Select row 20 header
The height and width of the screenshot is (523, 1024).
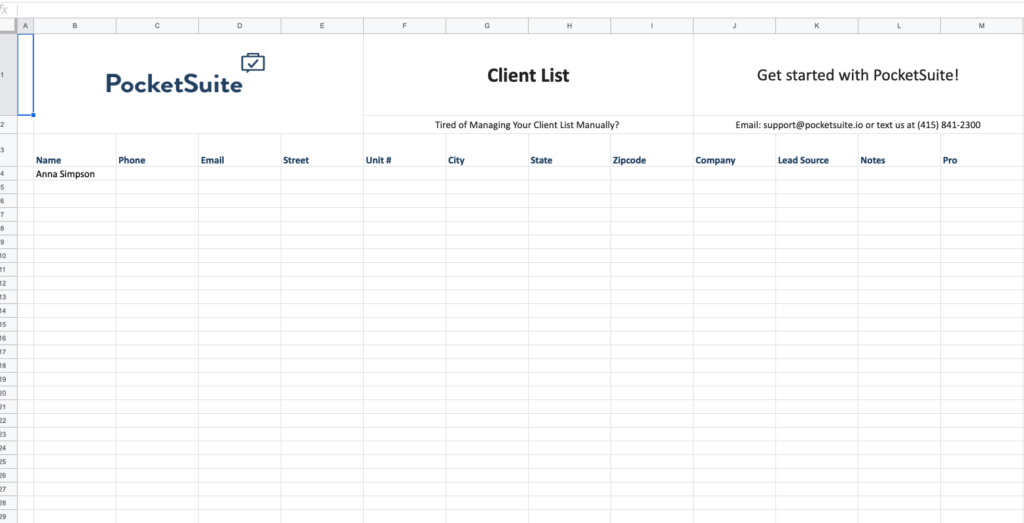(8, 392)
